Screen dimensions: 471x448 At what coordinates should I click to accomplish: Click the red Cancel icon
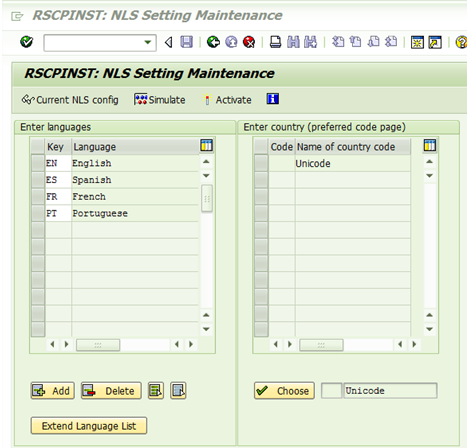coord(249,42)
